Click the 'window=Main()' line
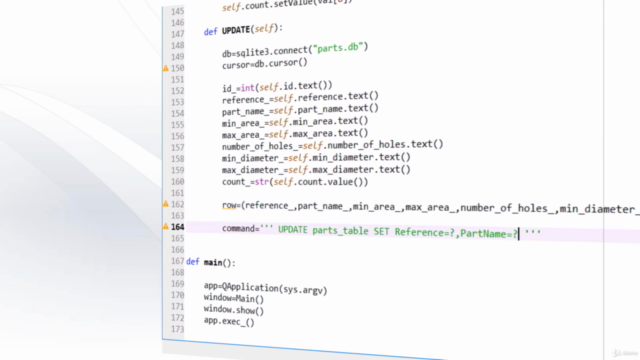Screen dimensions: 640x360 (234, 298)
